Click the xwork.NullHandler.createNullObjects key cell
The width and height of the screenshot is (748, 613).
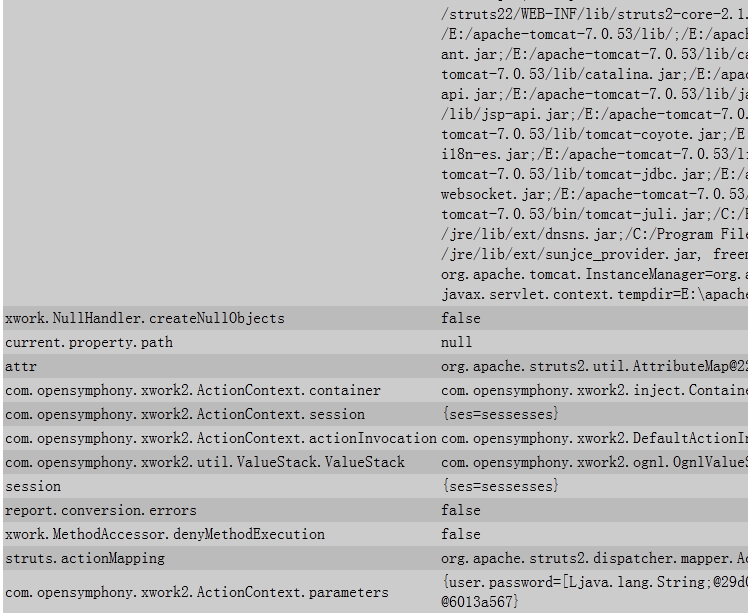pyautogui.click(x=145, y=318)
